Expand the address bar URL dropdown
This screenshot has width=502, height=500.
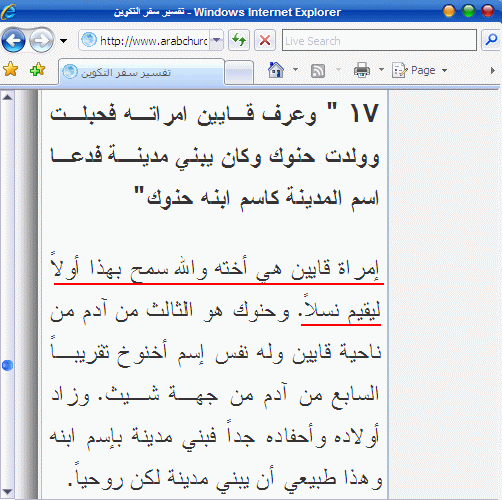[217, 40]
